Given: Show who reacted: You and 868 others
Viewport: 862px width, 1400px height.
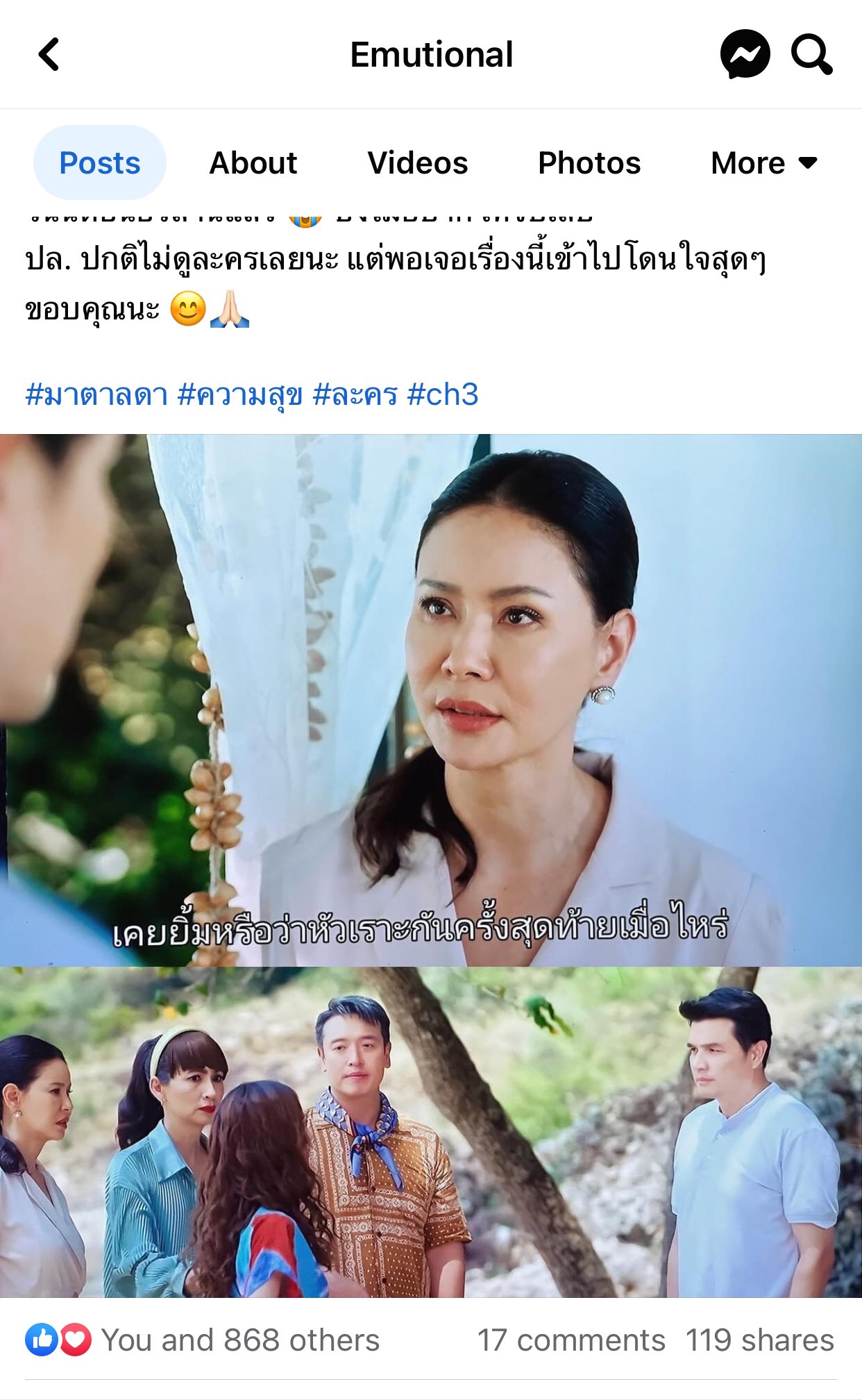Looking at the screenshot, I should (241, 1340).
